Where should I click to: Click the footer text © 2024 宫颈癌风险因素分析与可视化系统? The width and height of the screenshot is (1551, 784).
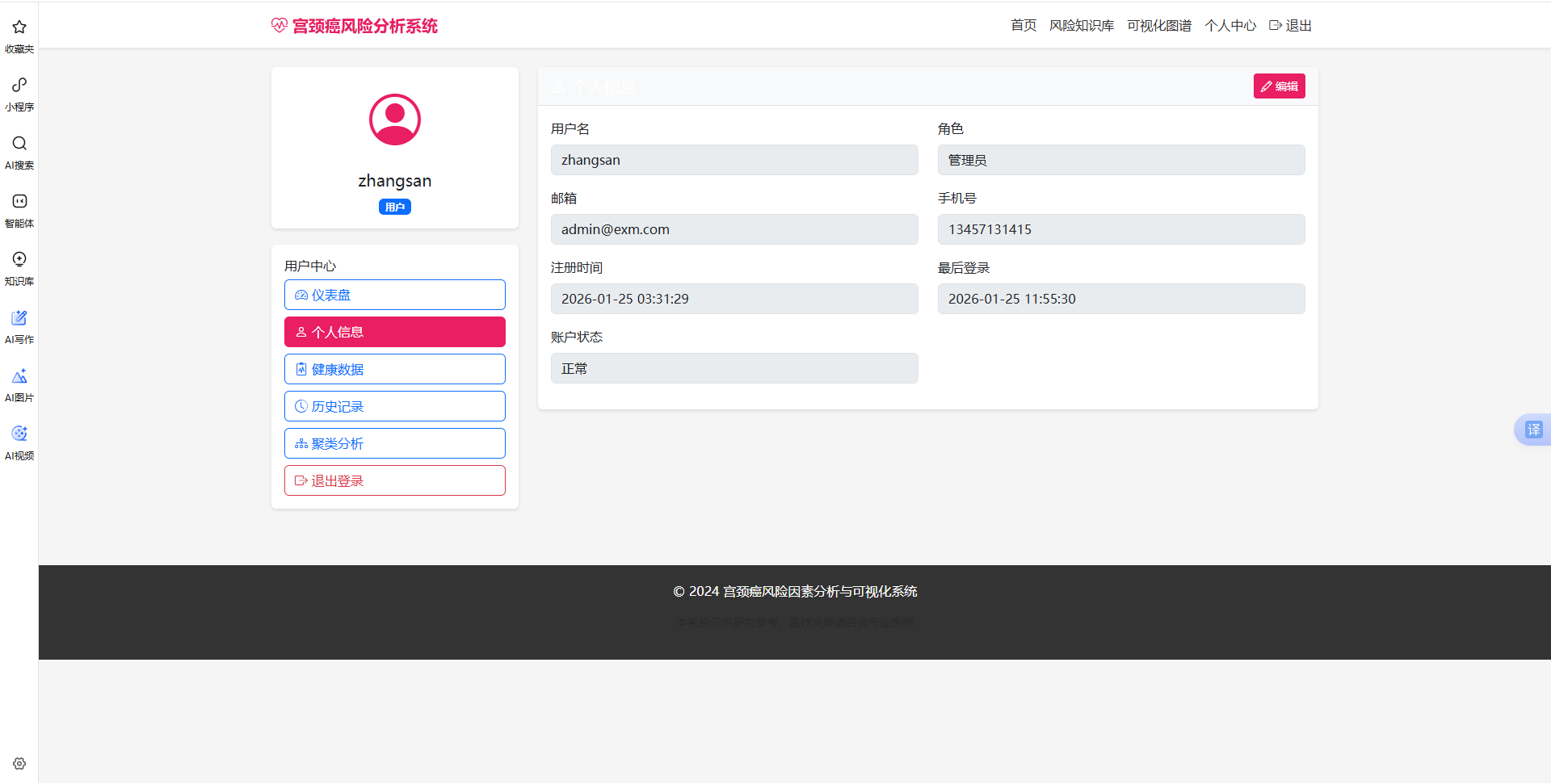coord(795,592)
